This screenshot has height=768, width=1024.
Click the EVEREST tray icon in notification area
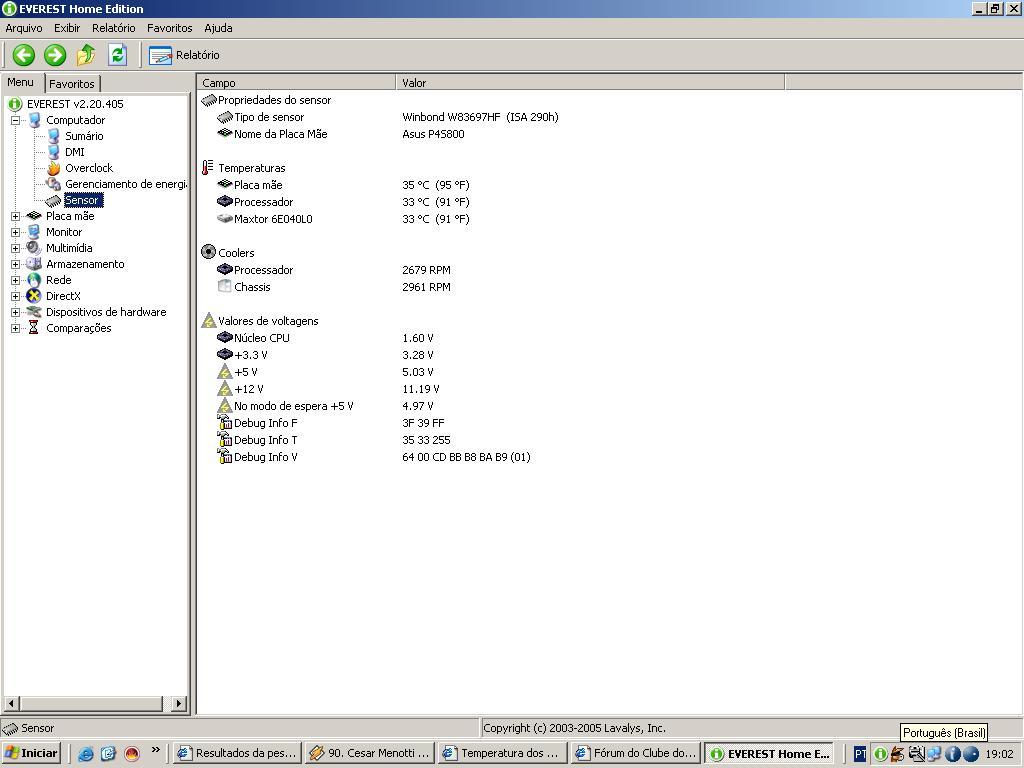pyautogui.click(x=880, y=754)
